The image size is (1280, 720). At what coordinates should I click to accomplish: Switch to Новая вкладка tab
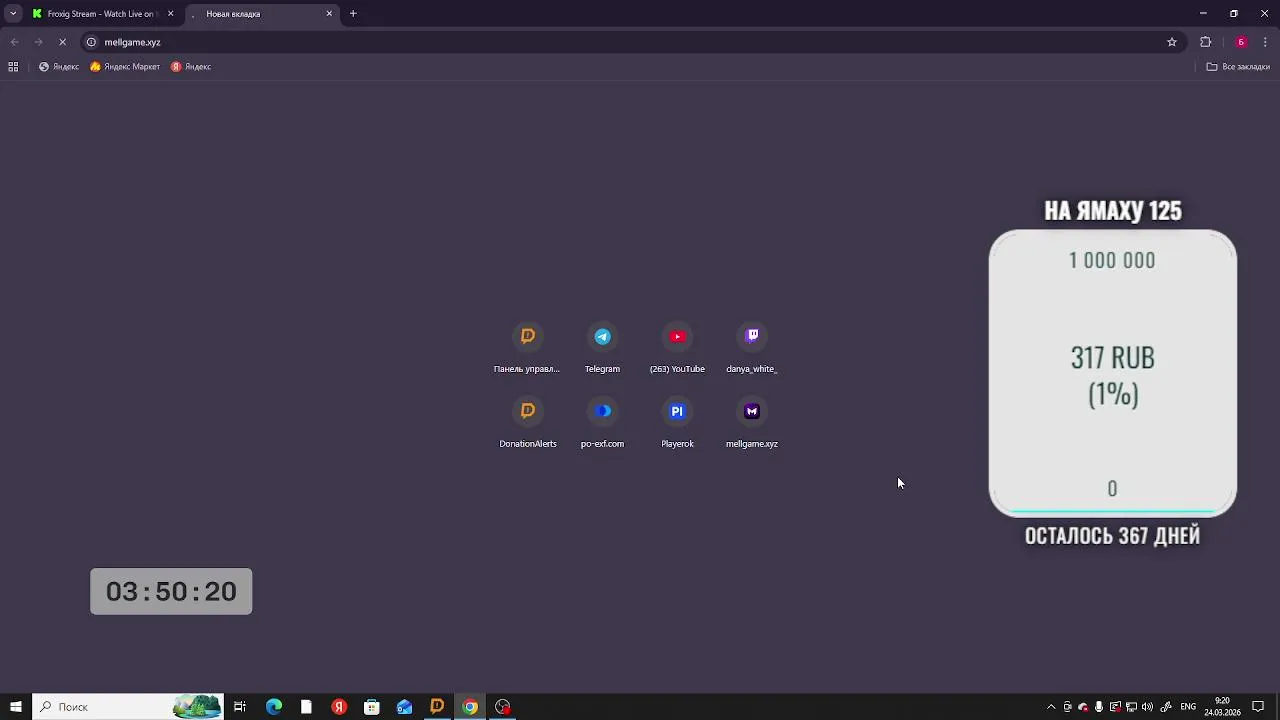260,14
